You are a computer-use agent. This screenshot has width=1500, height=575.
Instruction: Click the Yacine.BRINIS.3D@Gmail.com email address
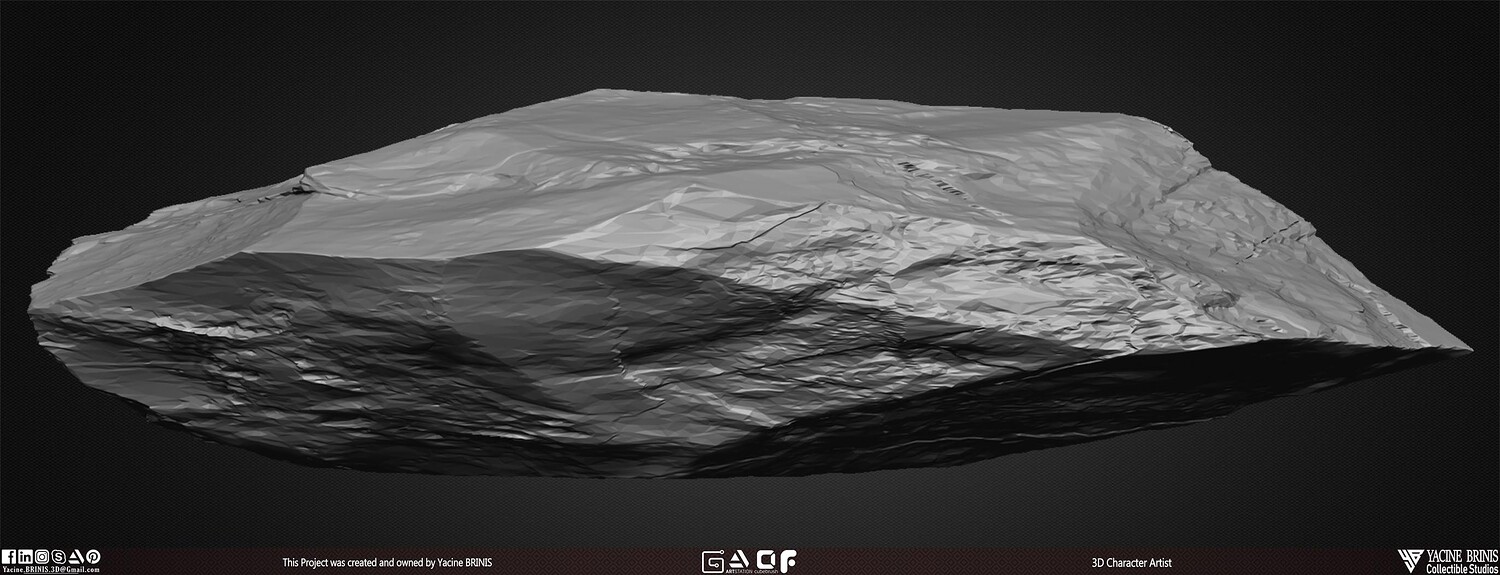pos(51,570)
